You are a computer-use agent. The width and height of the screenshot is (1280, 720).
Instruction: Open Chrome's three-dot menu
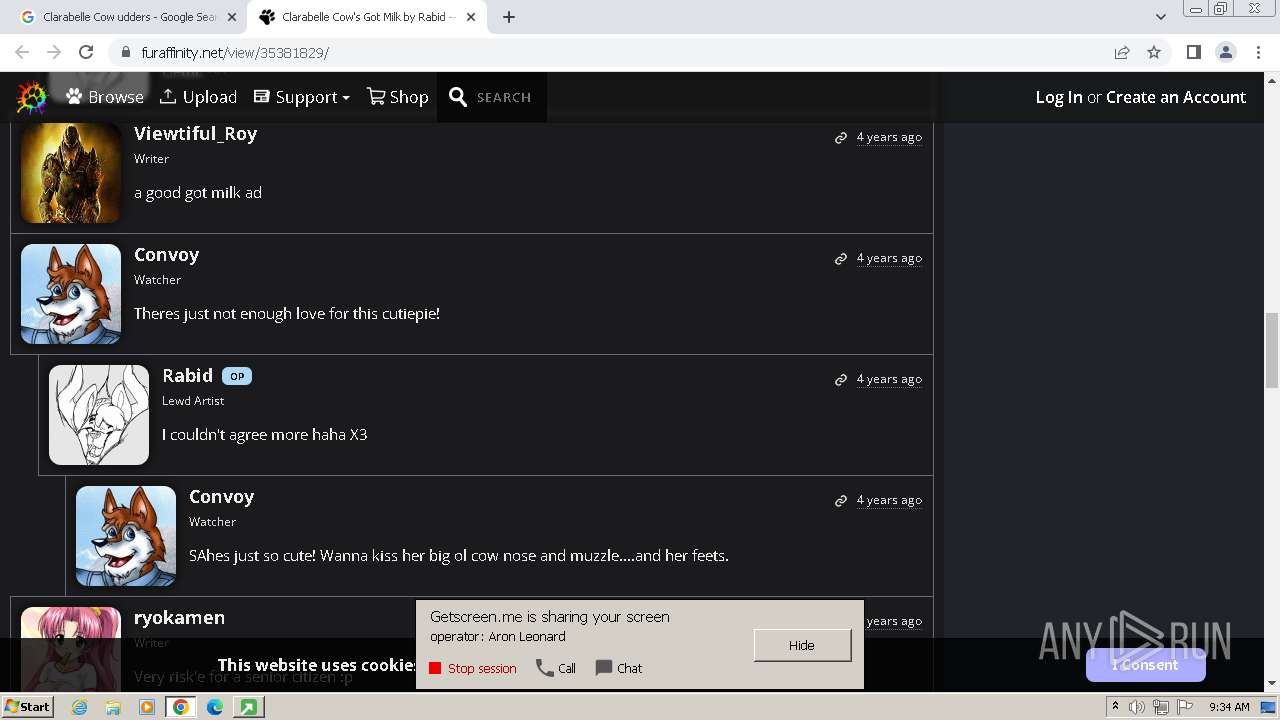1259,52
